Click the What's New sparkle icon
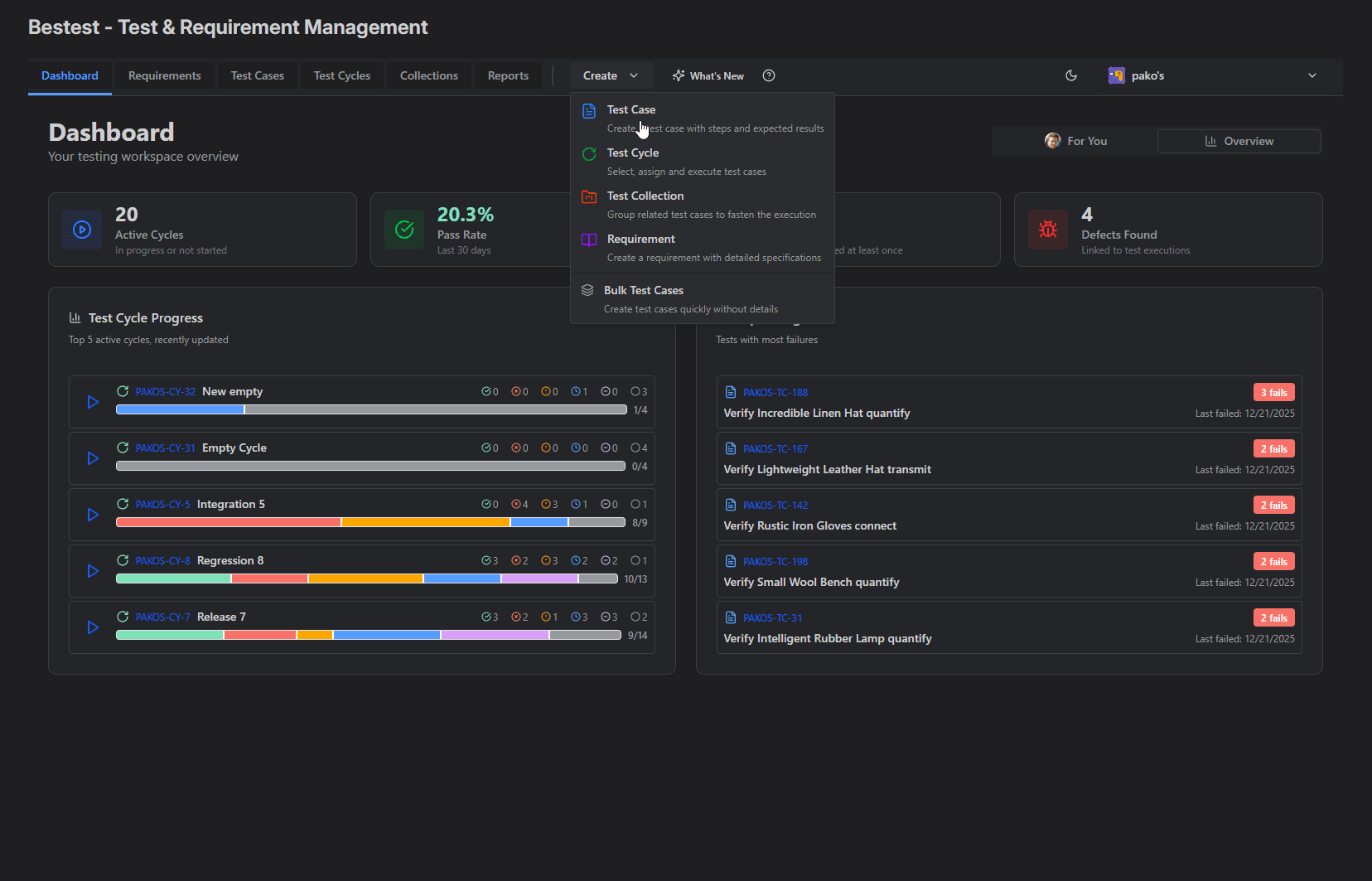1372x881 pixels. (679, 75)
